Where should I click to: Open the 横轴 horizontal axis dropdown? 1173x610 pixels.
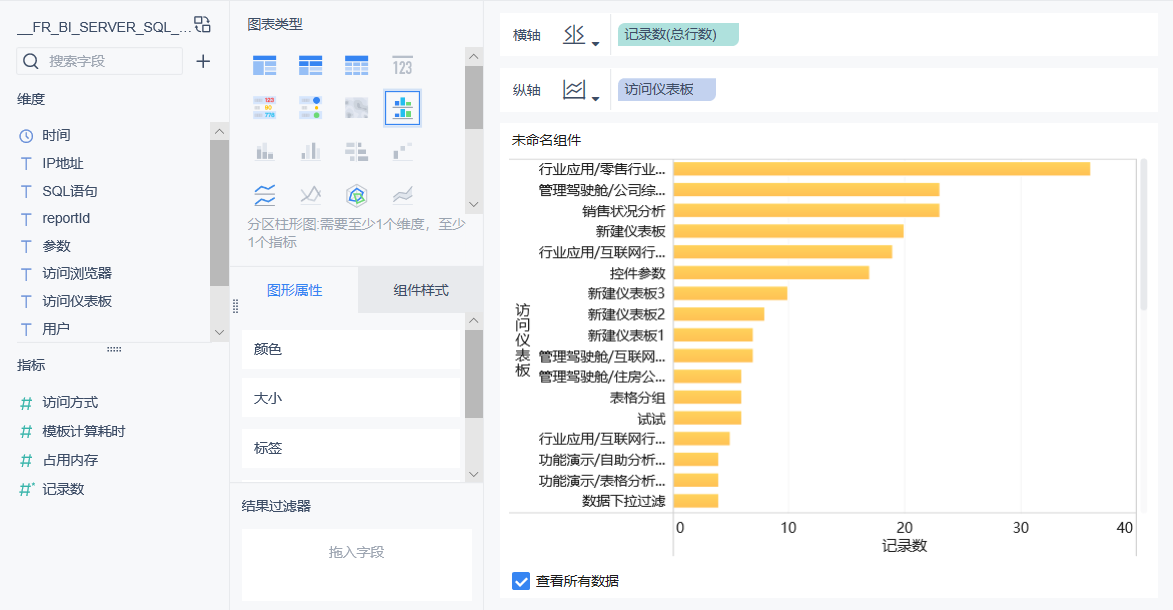coord(581,36)
